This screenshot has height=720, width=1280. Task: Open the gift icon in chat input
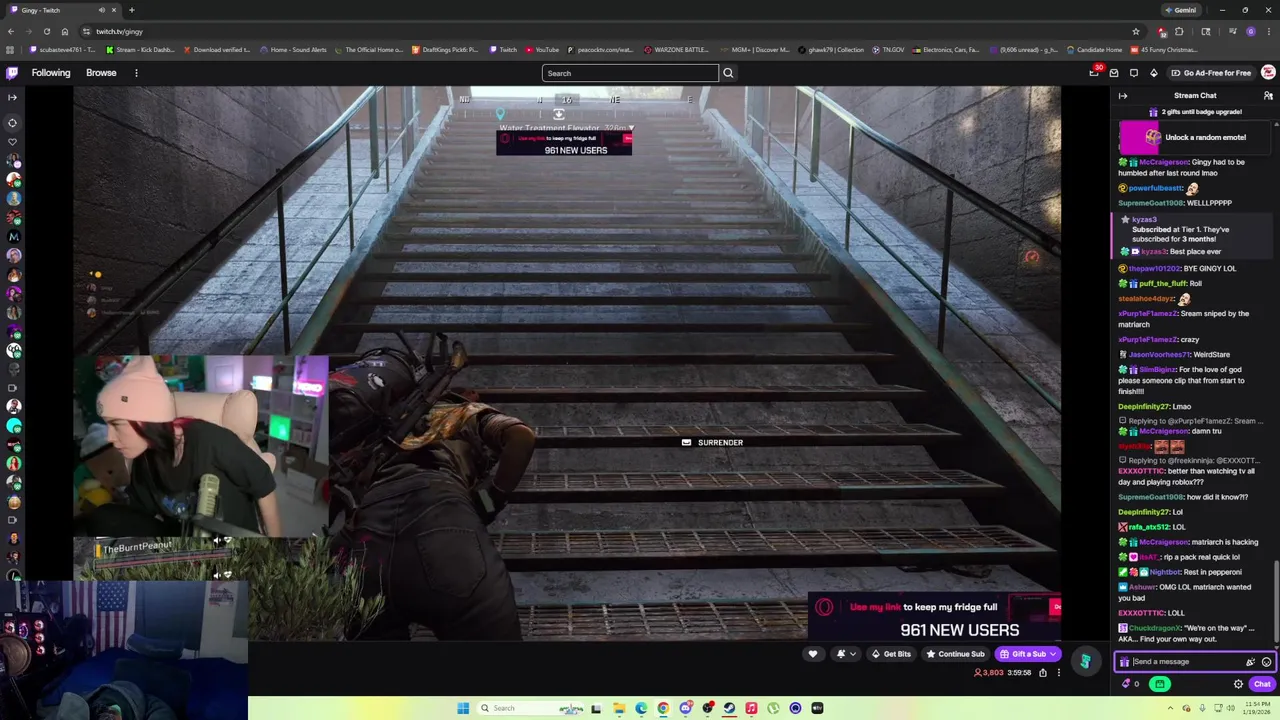[1124, 662]
